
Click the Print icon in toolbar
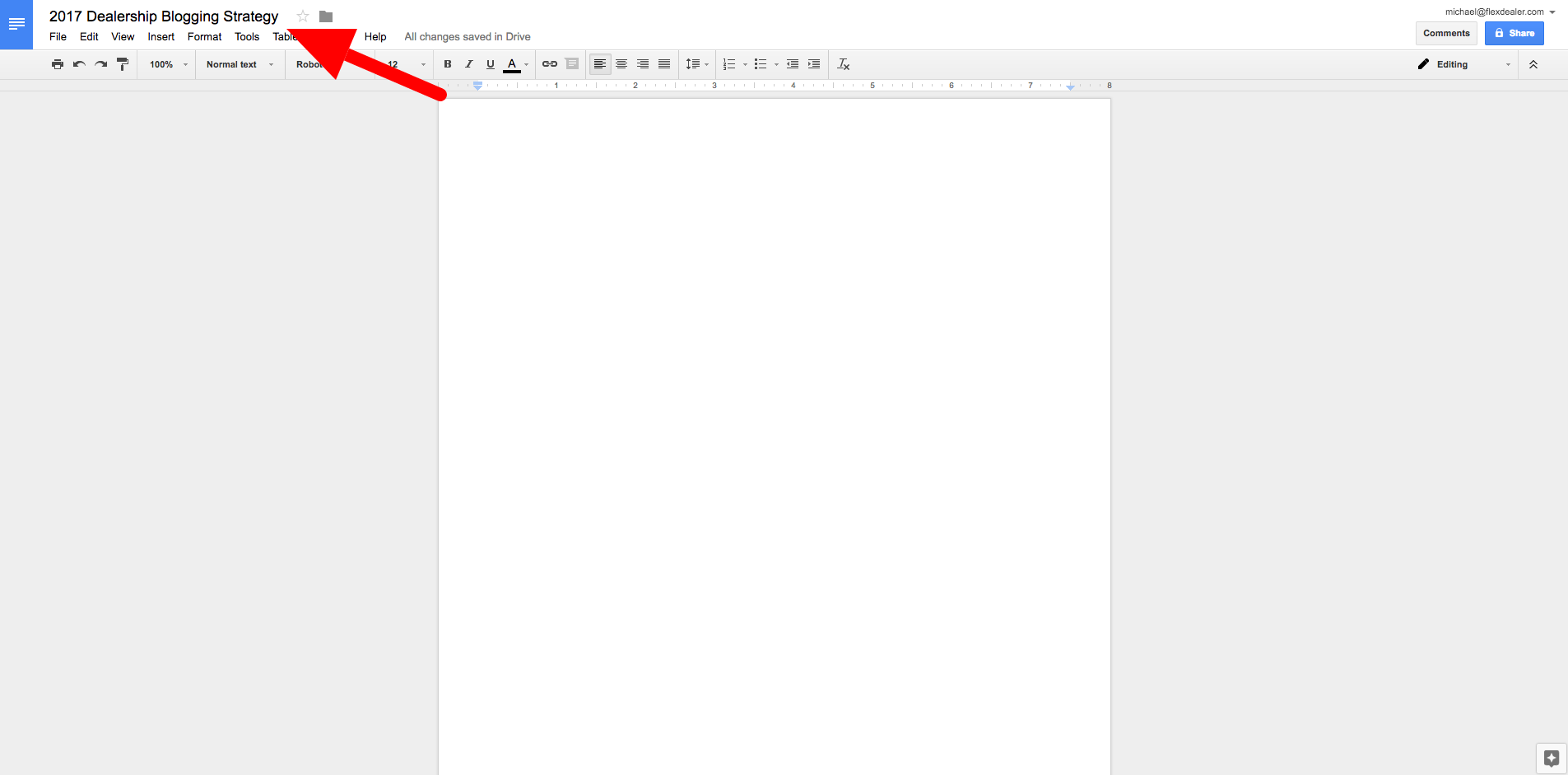tap(57, 64)
